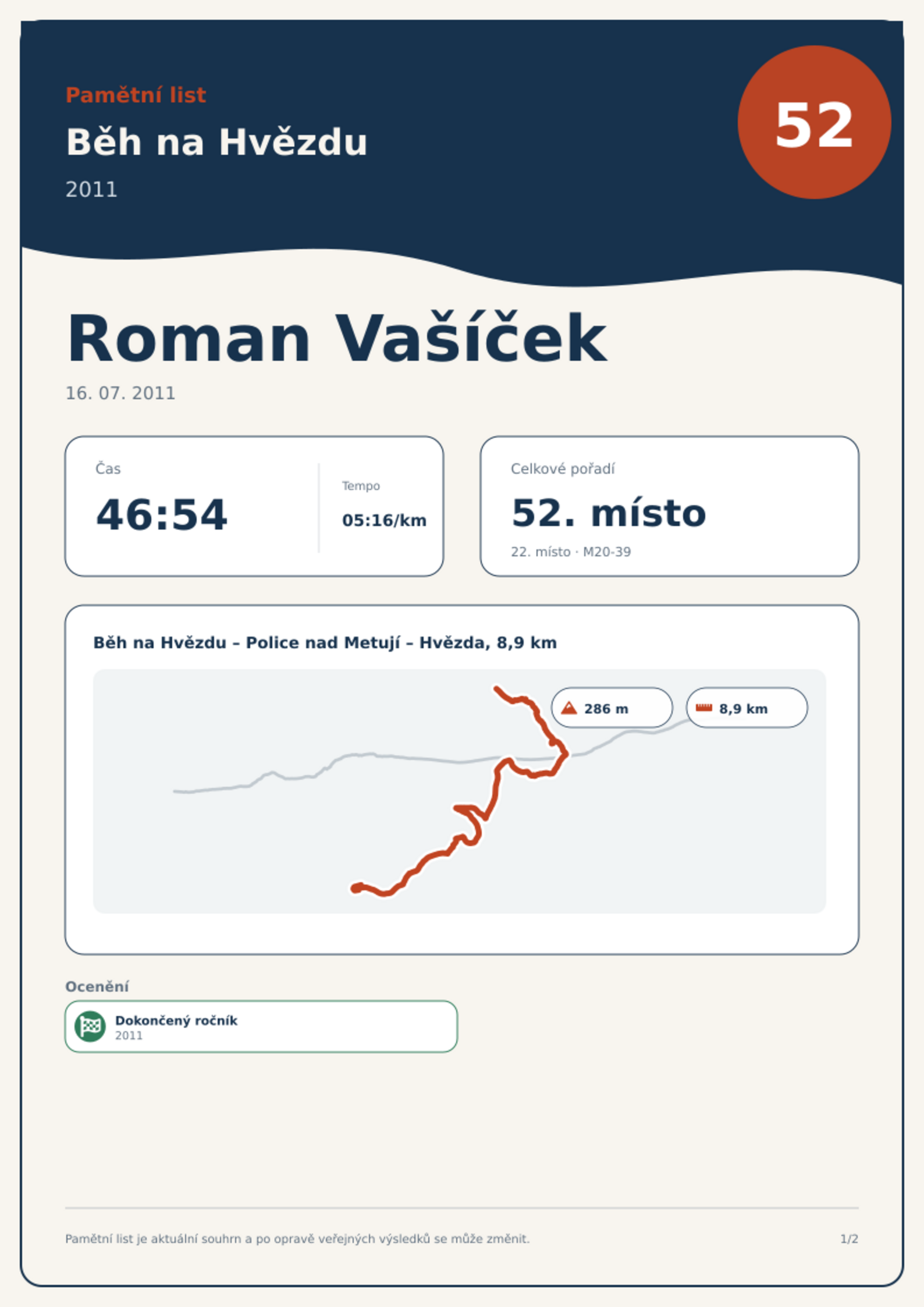
Task: Click the mountain elevation icon
Action: [x=568, y=708]
